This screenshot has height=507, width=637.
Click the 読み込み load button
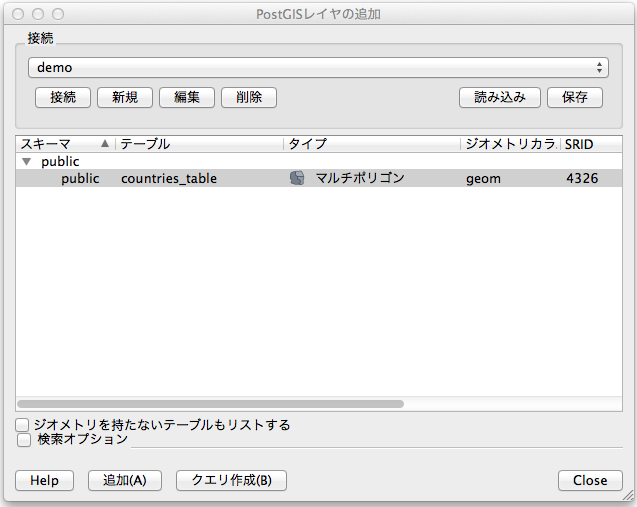click(x=499, y=97)
